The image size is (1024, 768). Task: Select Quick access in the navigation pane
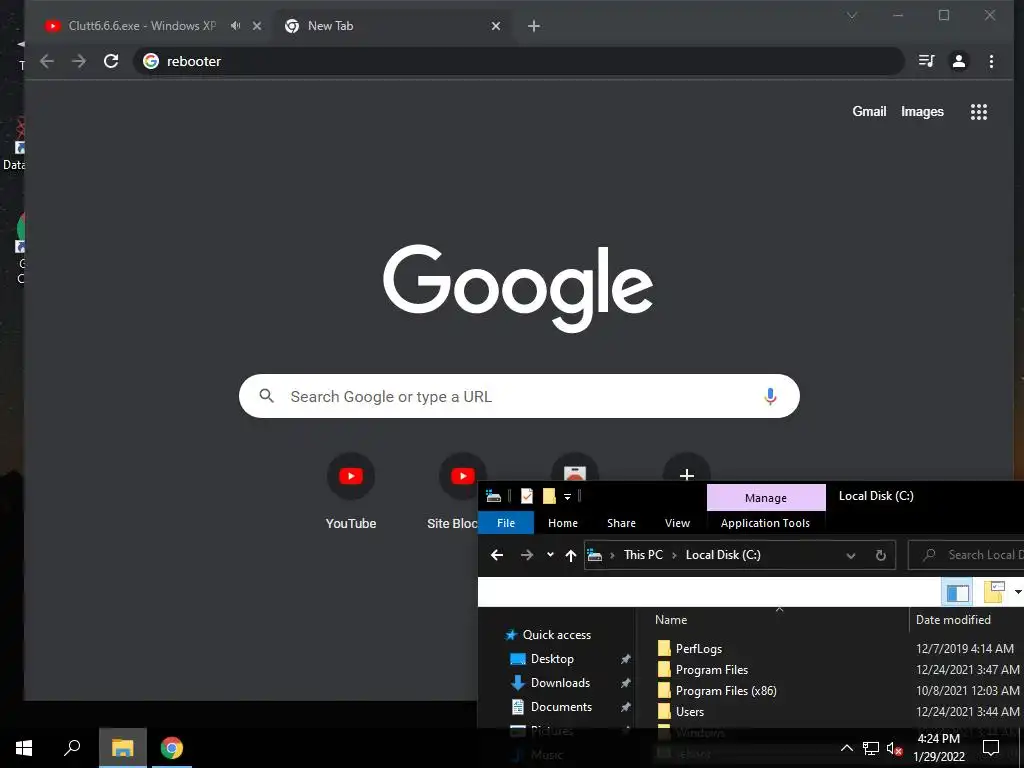point(556,635)
